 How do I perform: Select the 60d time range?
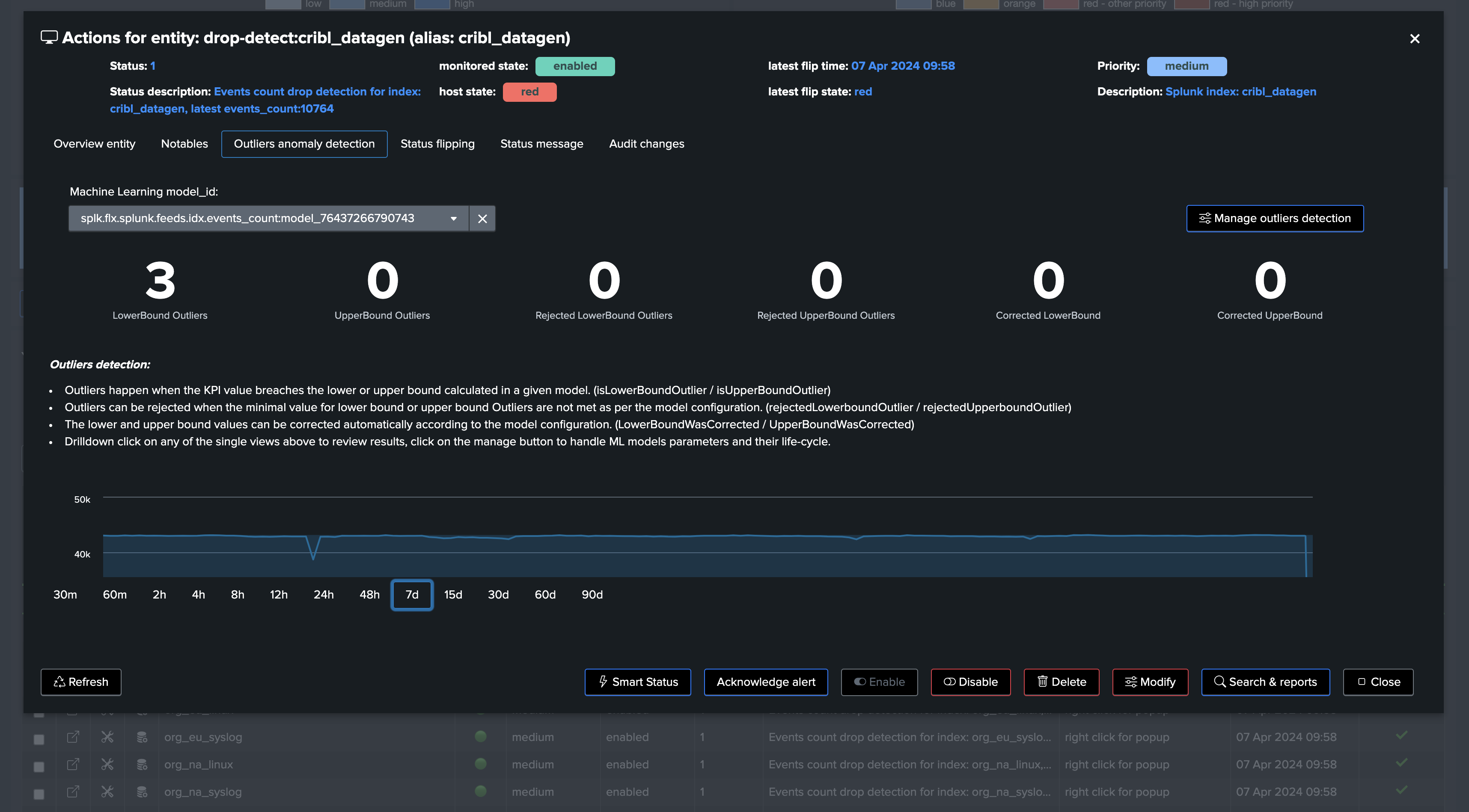coord(544,594)
